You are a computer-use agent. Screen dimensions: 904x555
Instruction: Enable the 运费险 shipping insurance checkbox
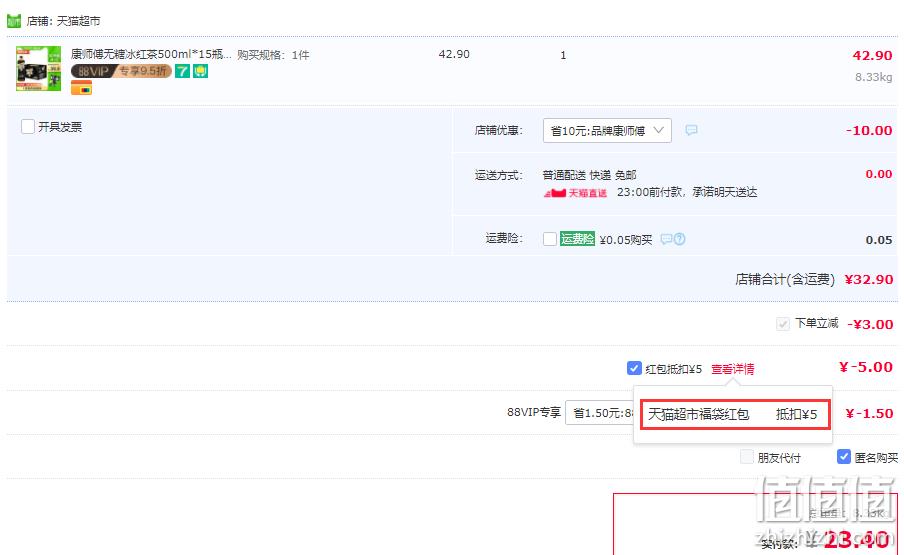click(x=550, y=239)
